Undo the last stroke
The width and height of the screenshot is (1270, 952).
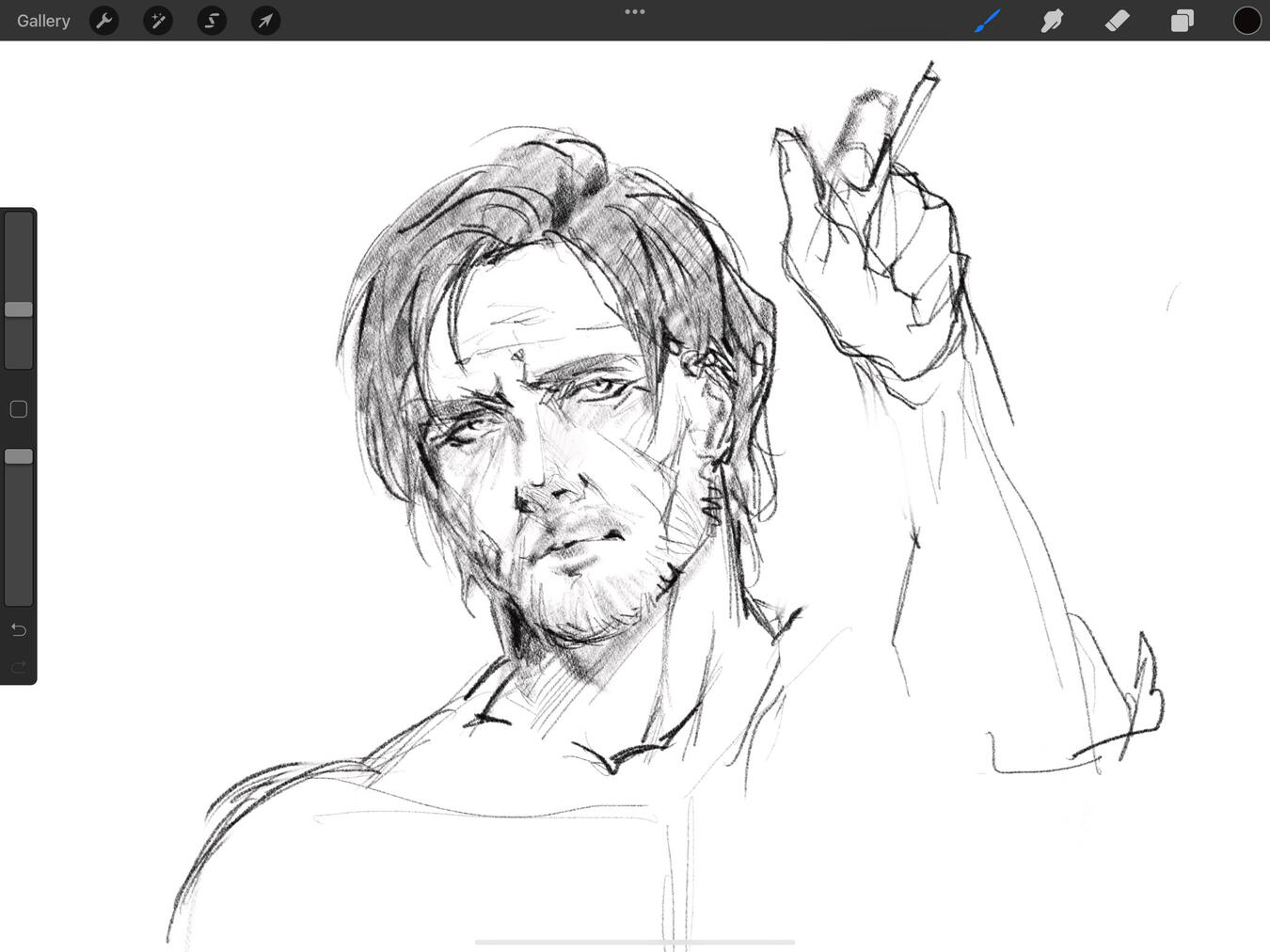19,629
